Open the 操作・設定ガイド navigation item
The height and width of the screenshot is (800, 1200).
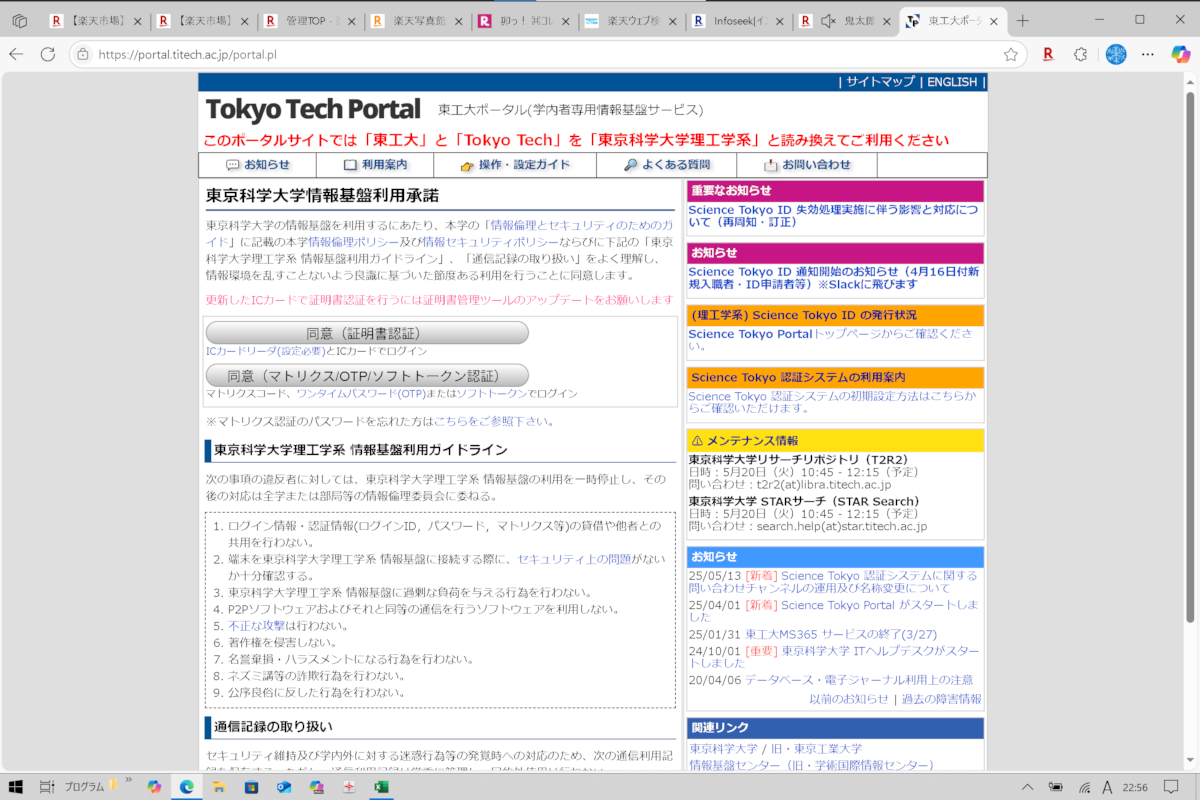point(515,165)
